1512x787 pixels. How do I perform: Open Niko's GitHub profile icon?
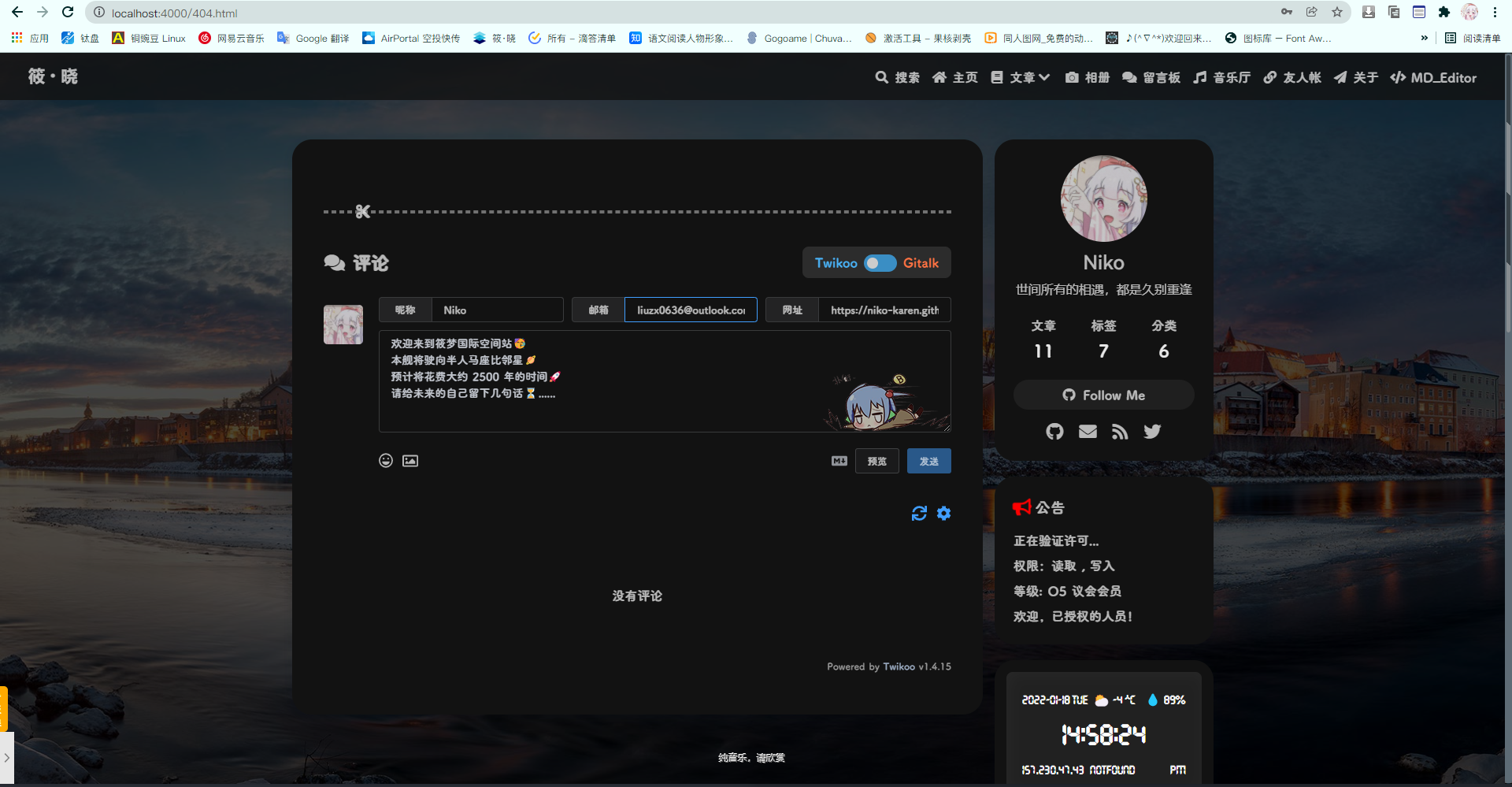(1054, 431)
